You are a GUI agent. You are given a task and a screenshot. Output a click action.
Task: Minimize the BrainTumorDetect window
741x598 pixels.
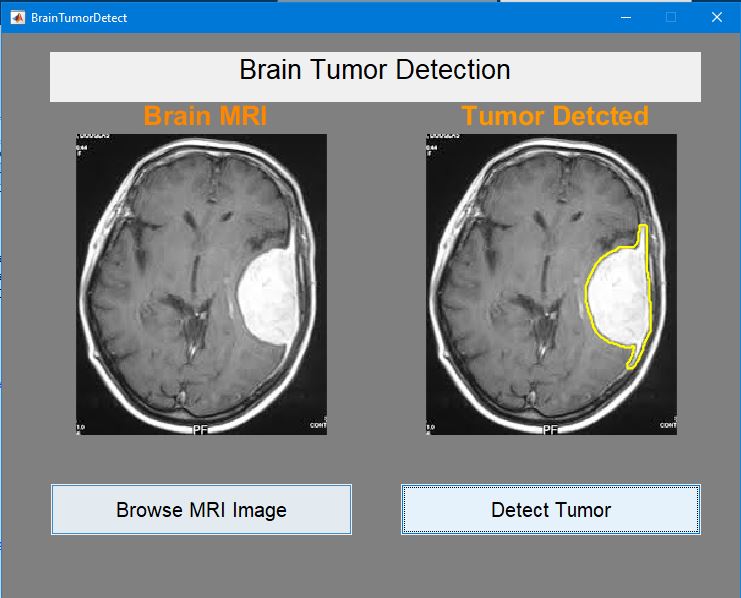point(625,17)
